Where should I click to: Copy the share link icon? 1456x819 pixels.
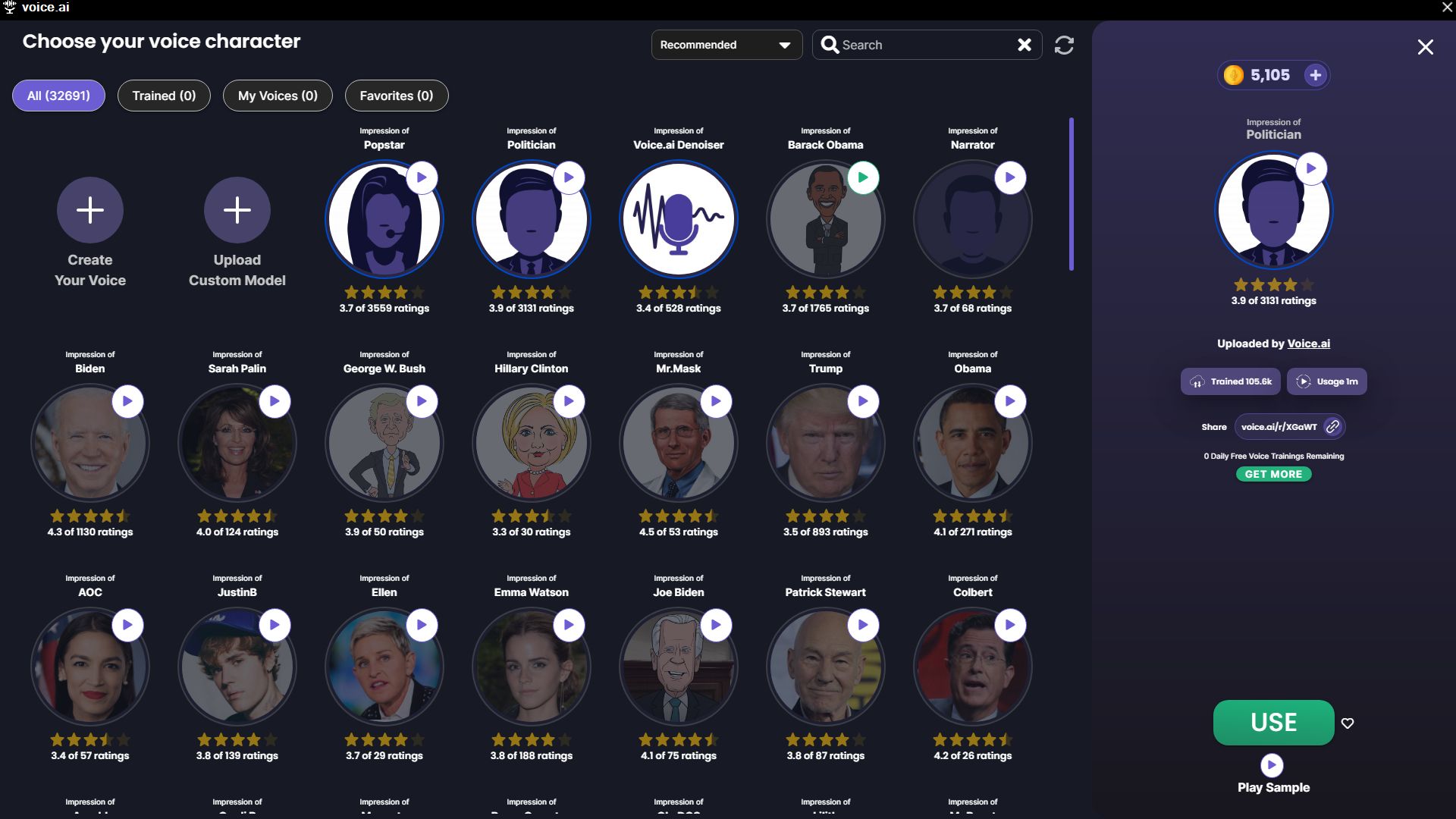pyautogui.click(x=1332, y=426)
